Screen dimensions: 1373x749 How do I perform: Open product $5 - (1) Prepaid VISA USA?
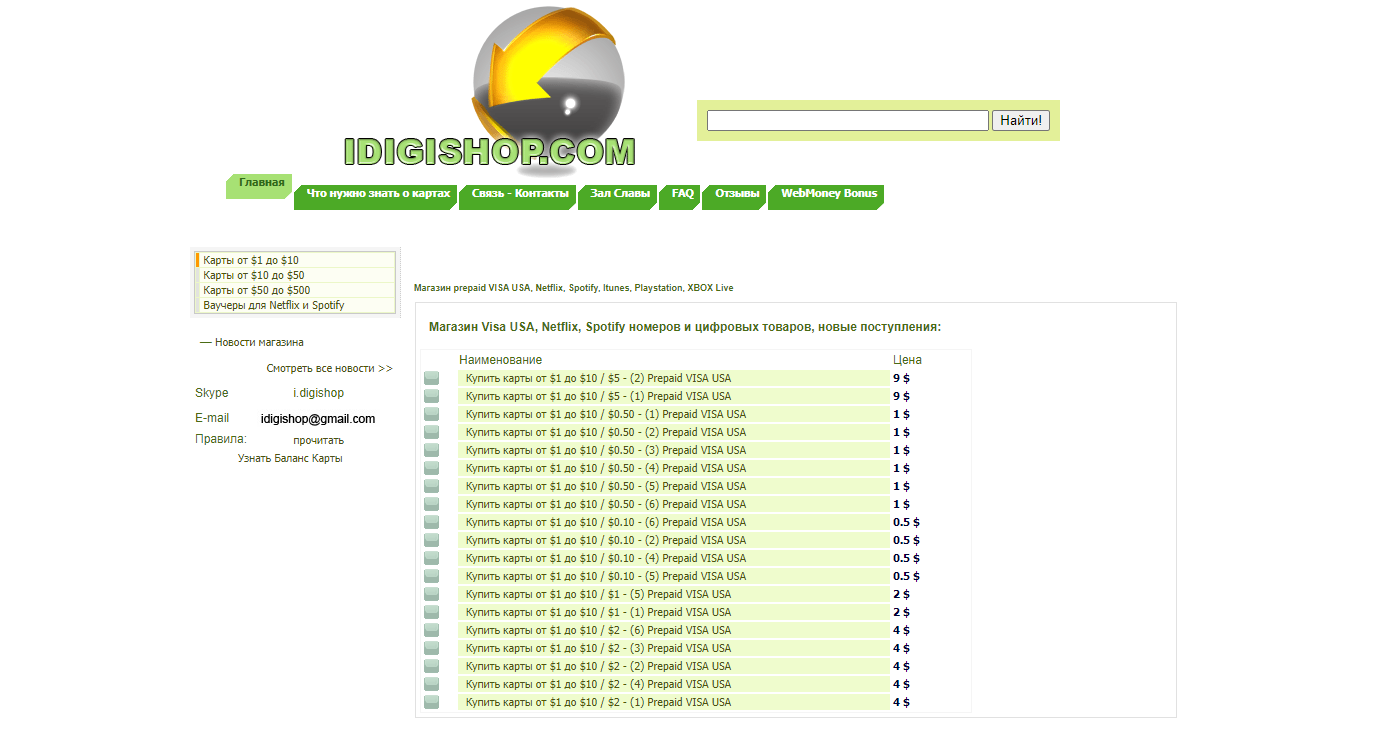coord(598,396)
